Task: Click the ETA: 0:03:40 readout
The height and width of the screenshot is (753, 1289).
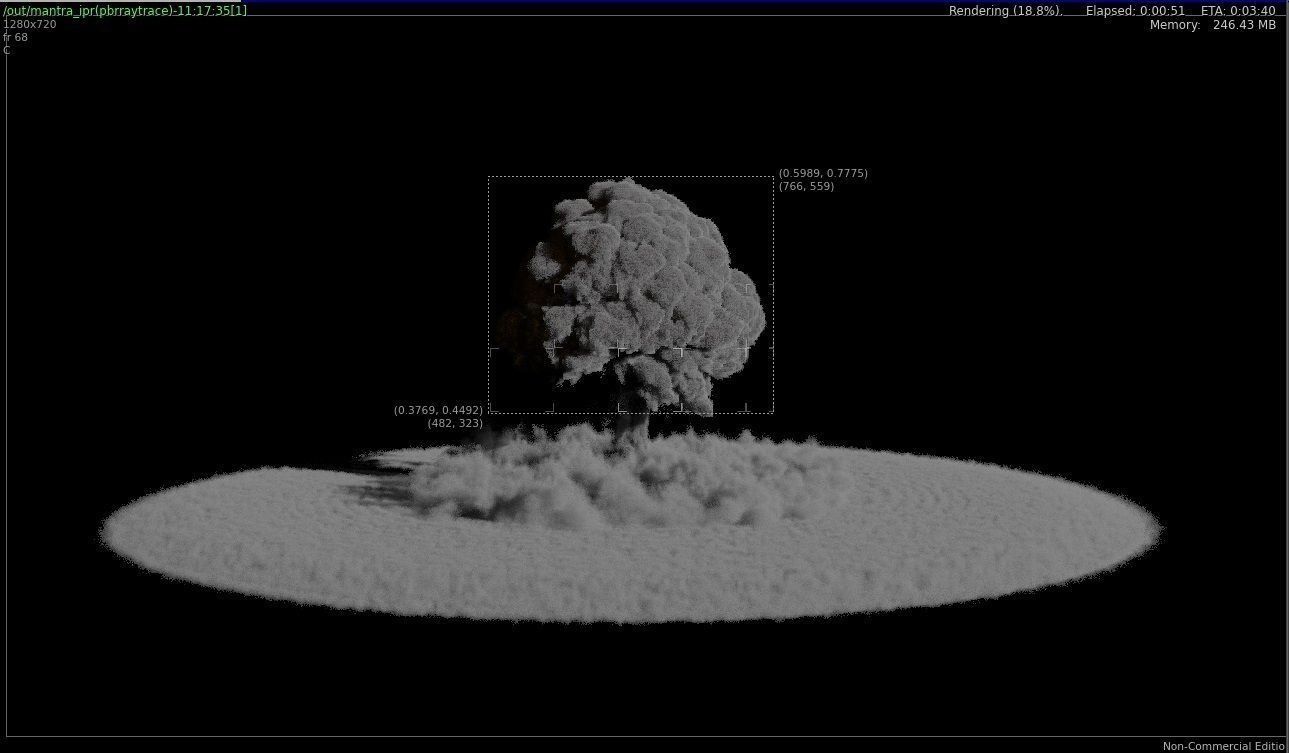Action: (x=1238, y=11)
